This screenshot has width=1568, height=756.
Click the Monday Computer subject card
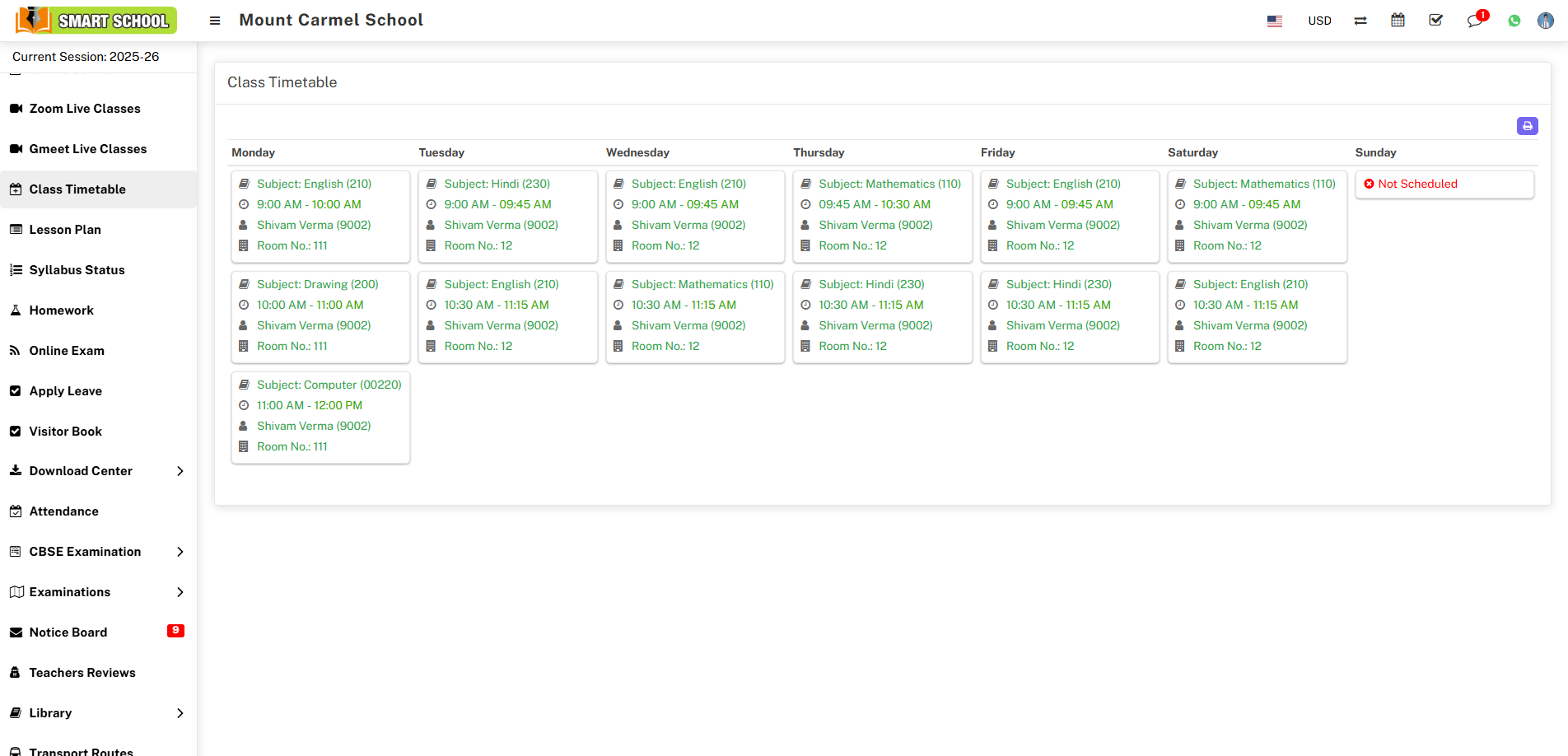[x=320, y=418]
